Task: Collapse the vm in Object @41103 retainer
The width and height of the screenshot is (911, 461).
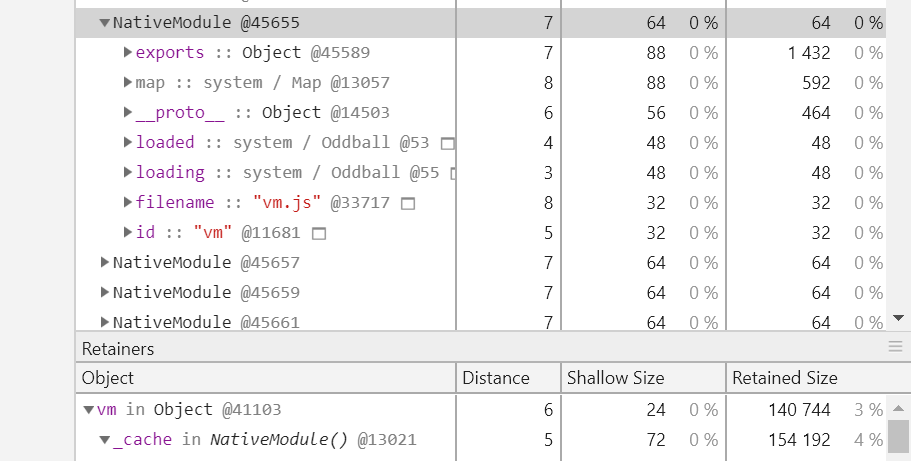Action: (x=89, y=410)
